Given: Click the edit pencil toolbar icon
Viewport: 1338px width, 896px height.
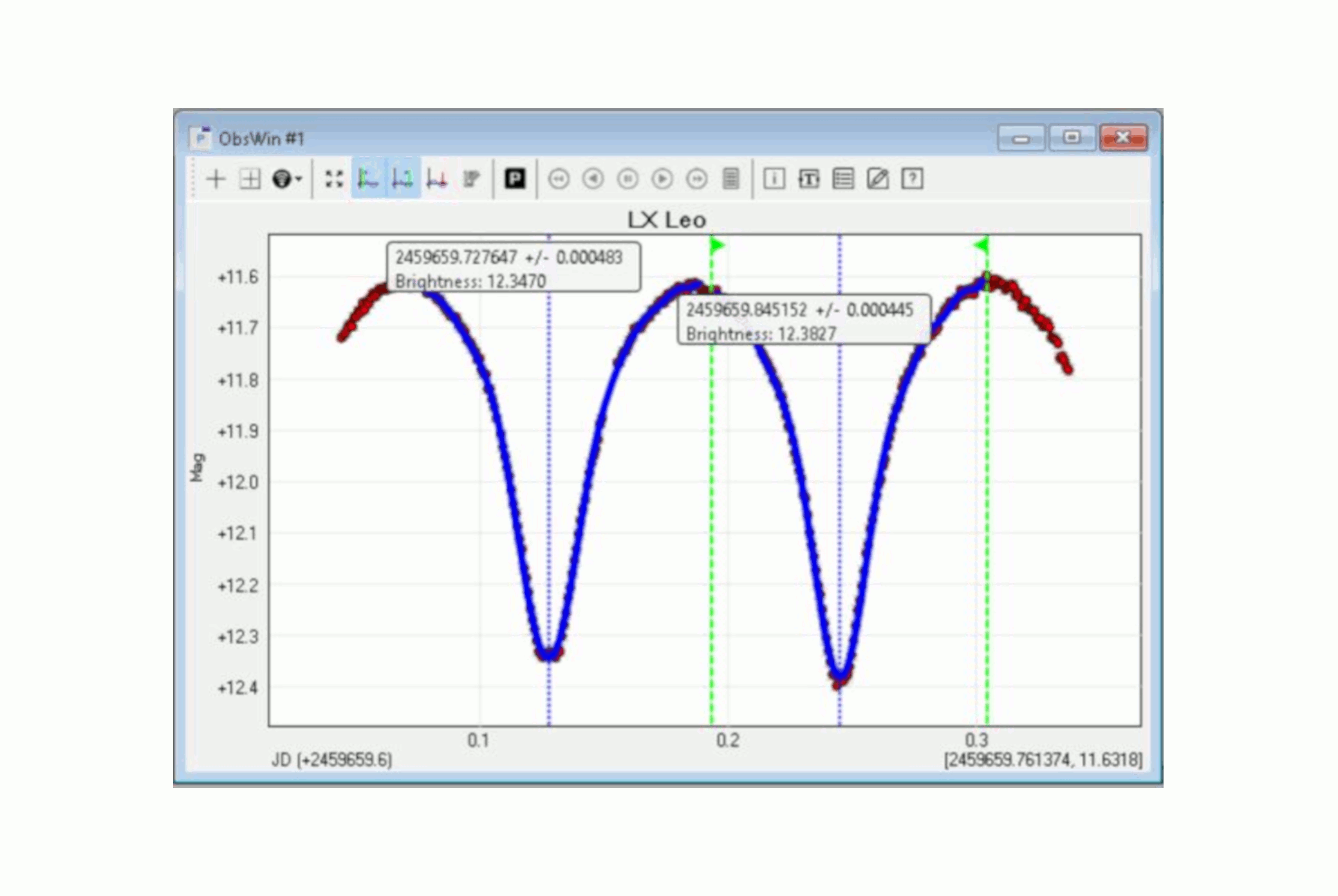Looking at the screenshot, I should pos(878,179).
